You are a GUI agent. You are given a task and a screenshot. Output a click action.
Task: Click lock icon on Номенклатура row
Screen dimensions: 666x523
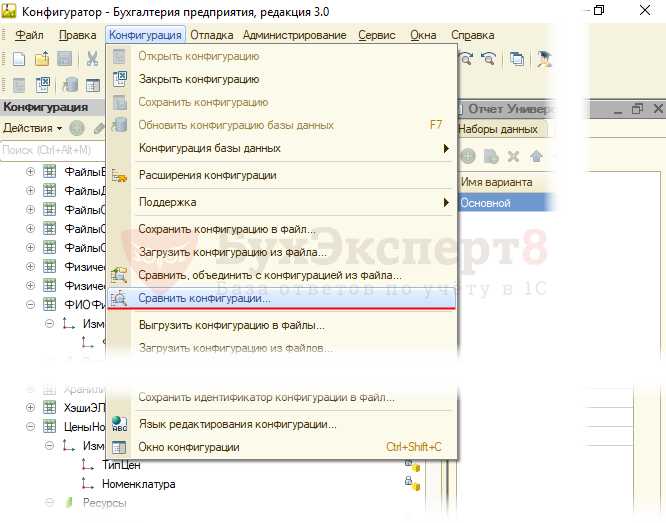pos(412,483)
